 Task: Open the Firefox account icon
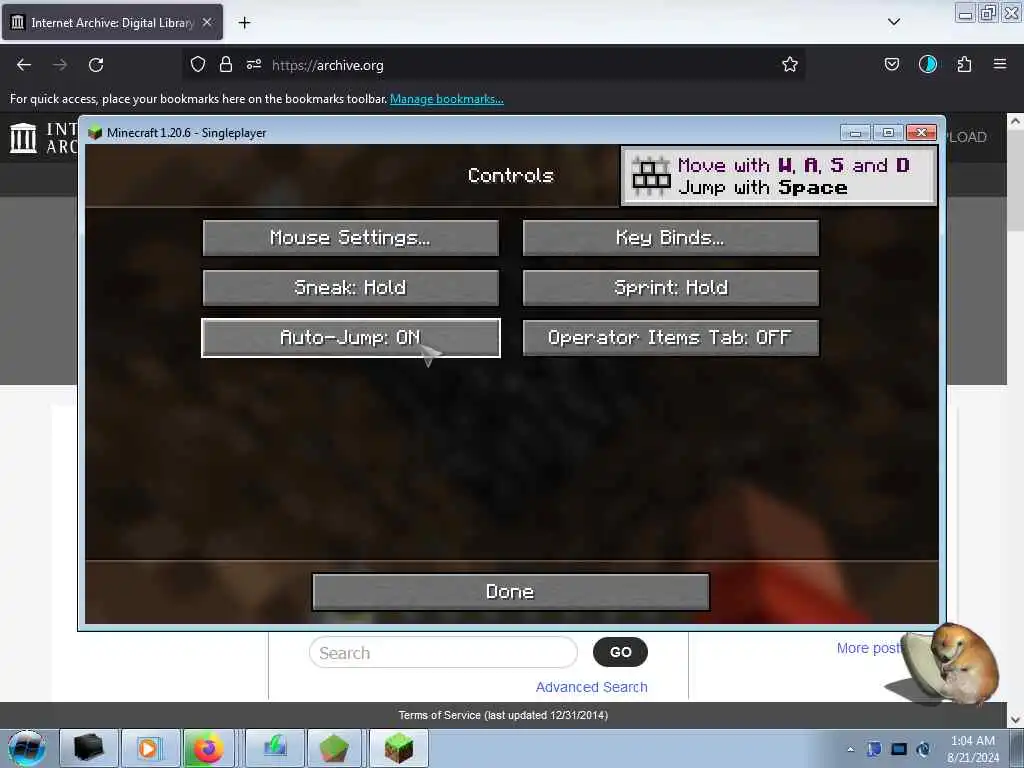click(x=928, y=64)
